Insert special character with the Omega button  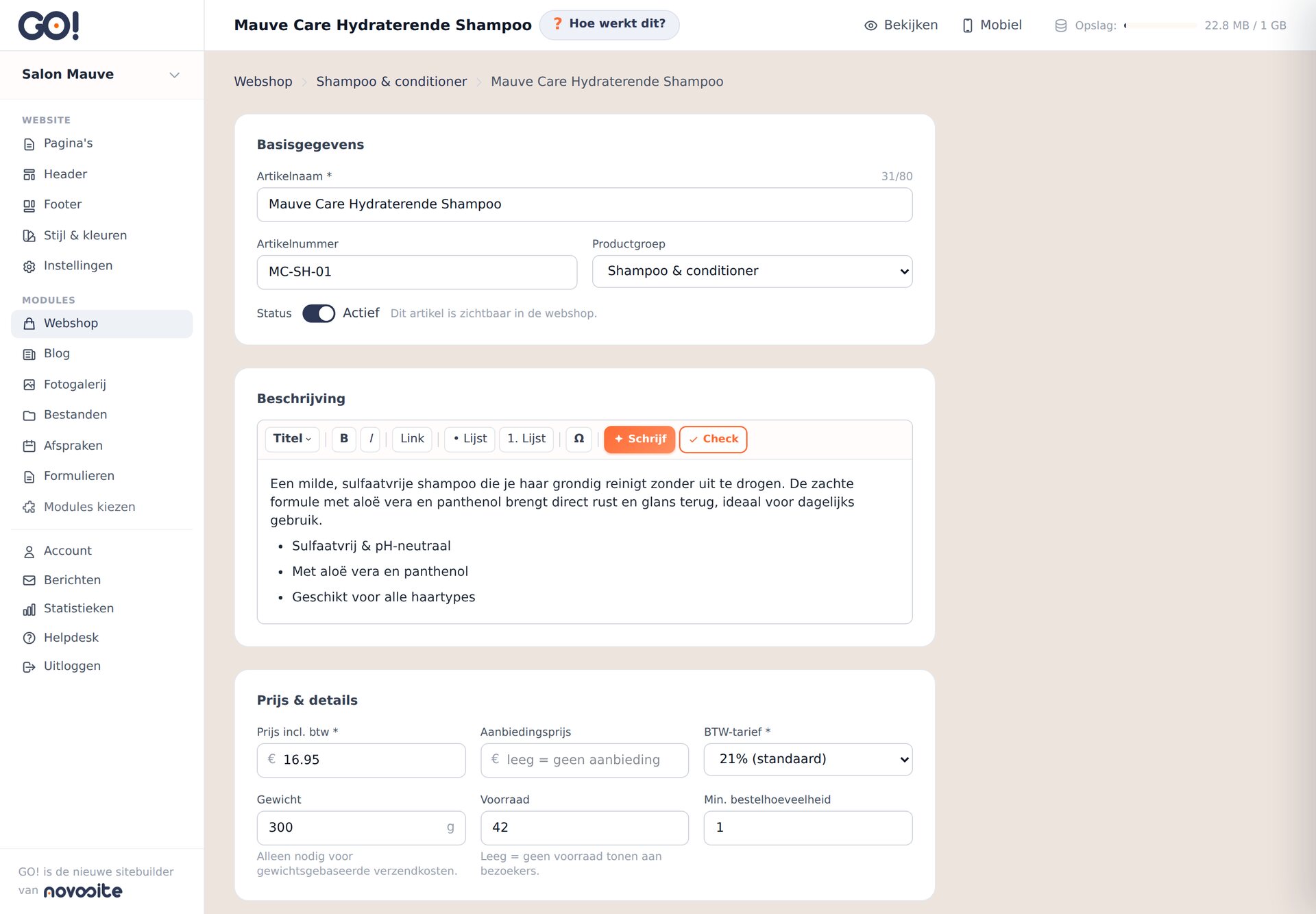[578, 439]
